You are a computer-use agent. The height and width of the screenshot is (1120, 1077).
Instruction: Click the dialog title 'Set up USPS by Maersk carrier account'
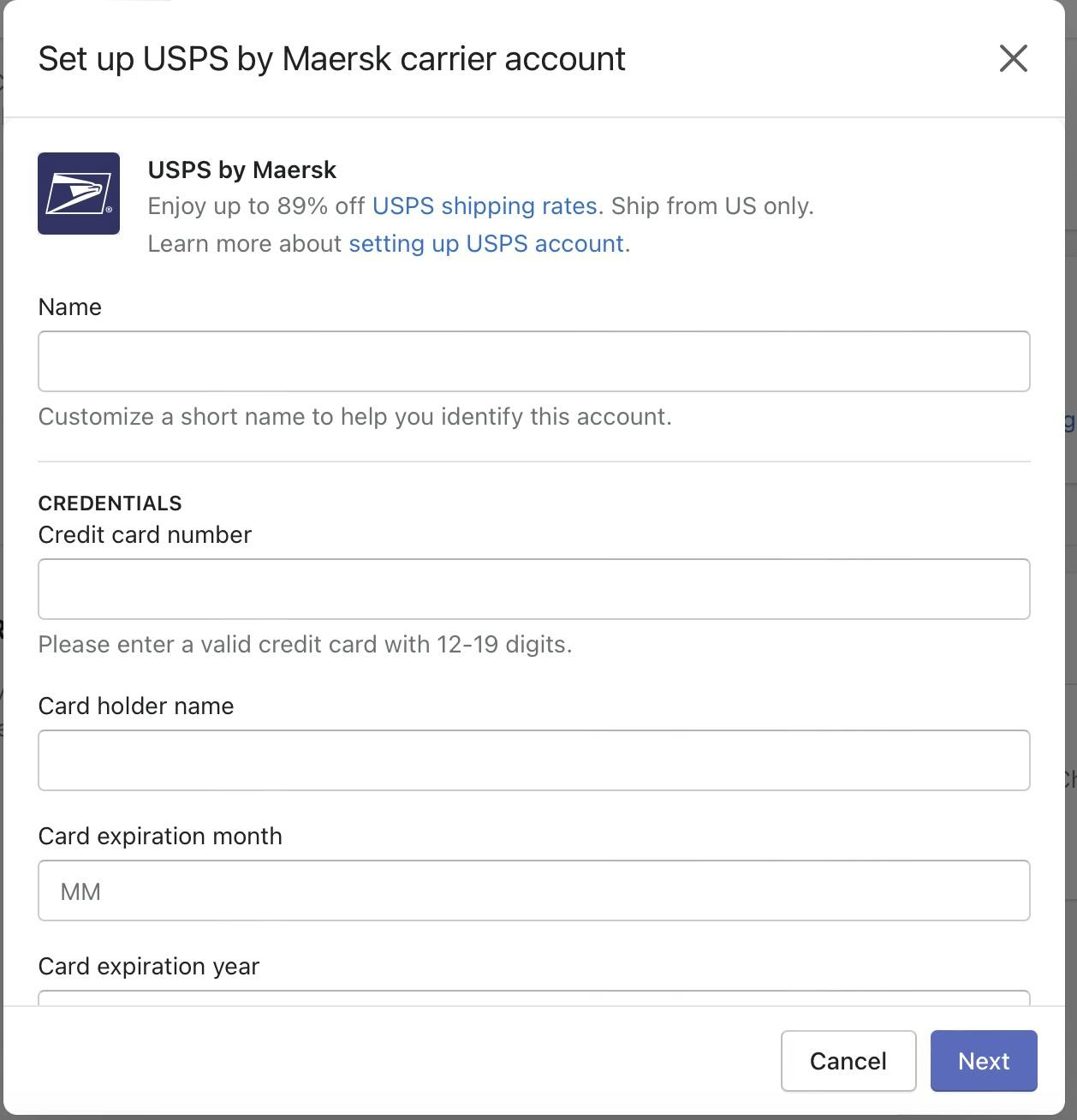pos(332,59)
